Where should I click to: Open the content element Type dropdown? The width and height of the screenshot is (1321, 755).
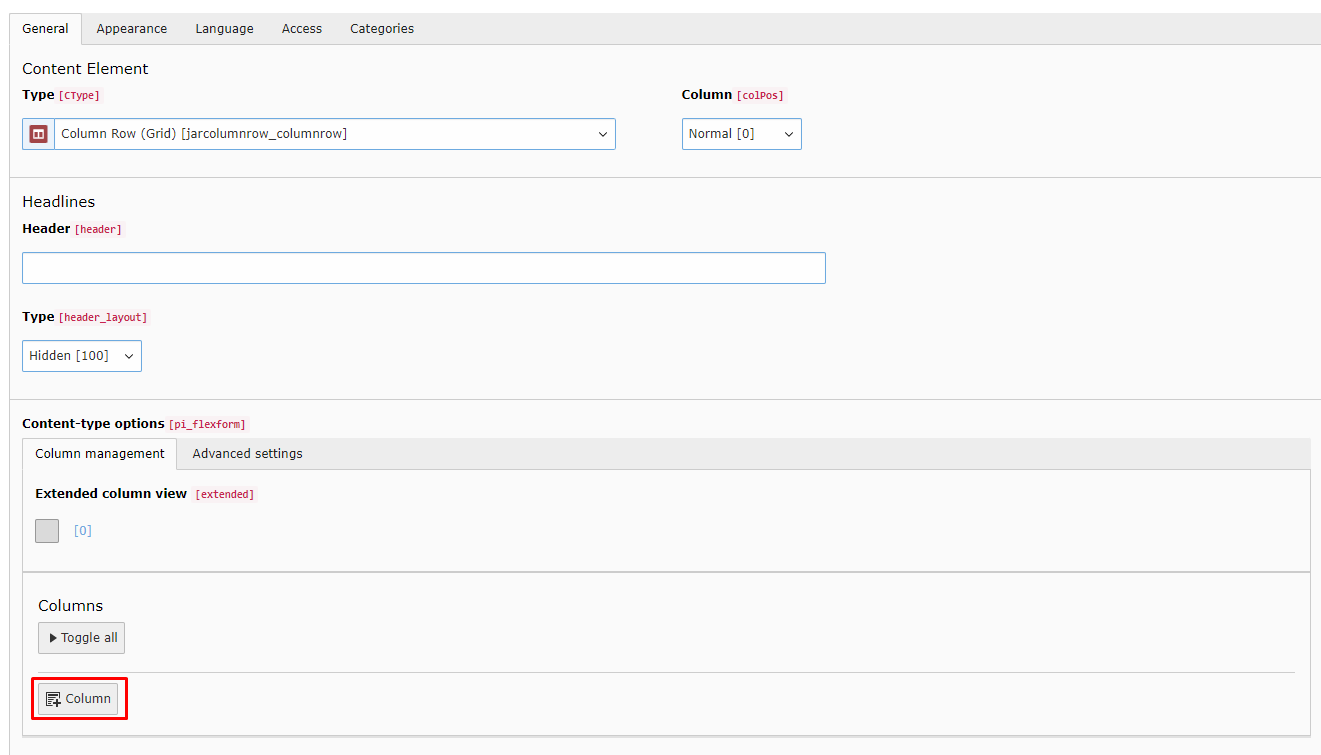[x=334, y=134]
